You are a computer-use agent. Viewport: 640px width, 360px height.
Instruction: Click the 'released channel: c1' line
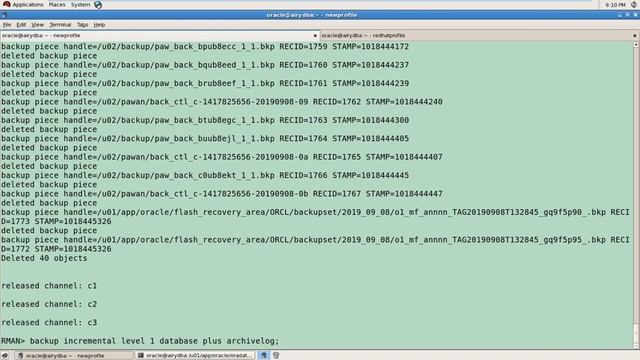(49, 286)
